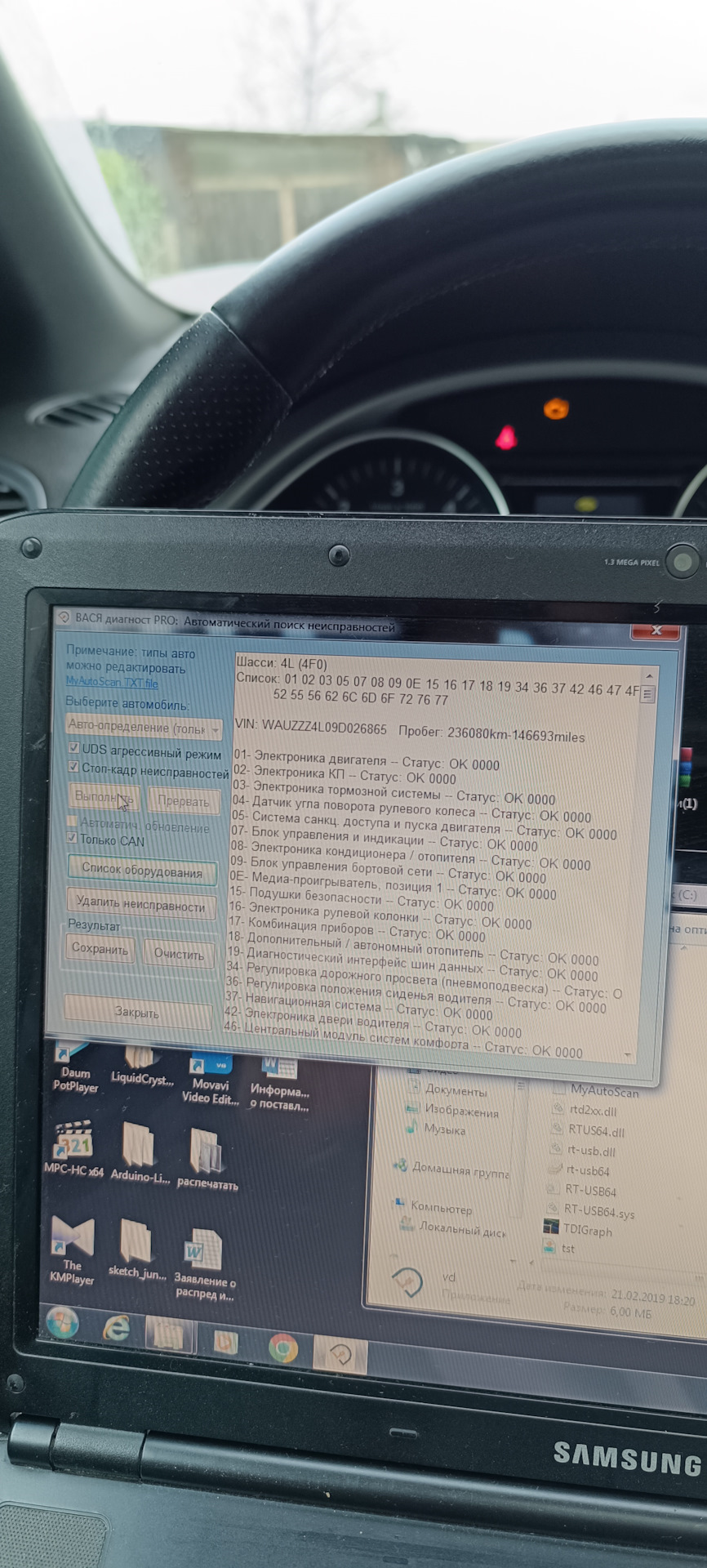Click Закрыть to close scan dialog
The height and width of the screenshot is (1568, 707).
click(137, 1012)
